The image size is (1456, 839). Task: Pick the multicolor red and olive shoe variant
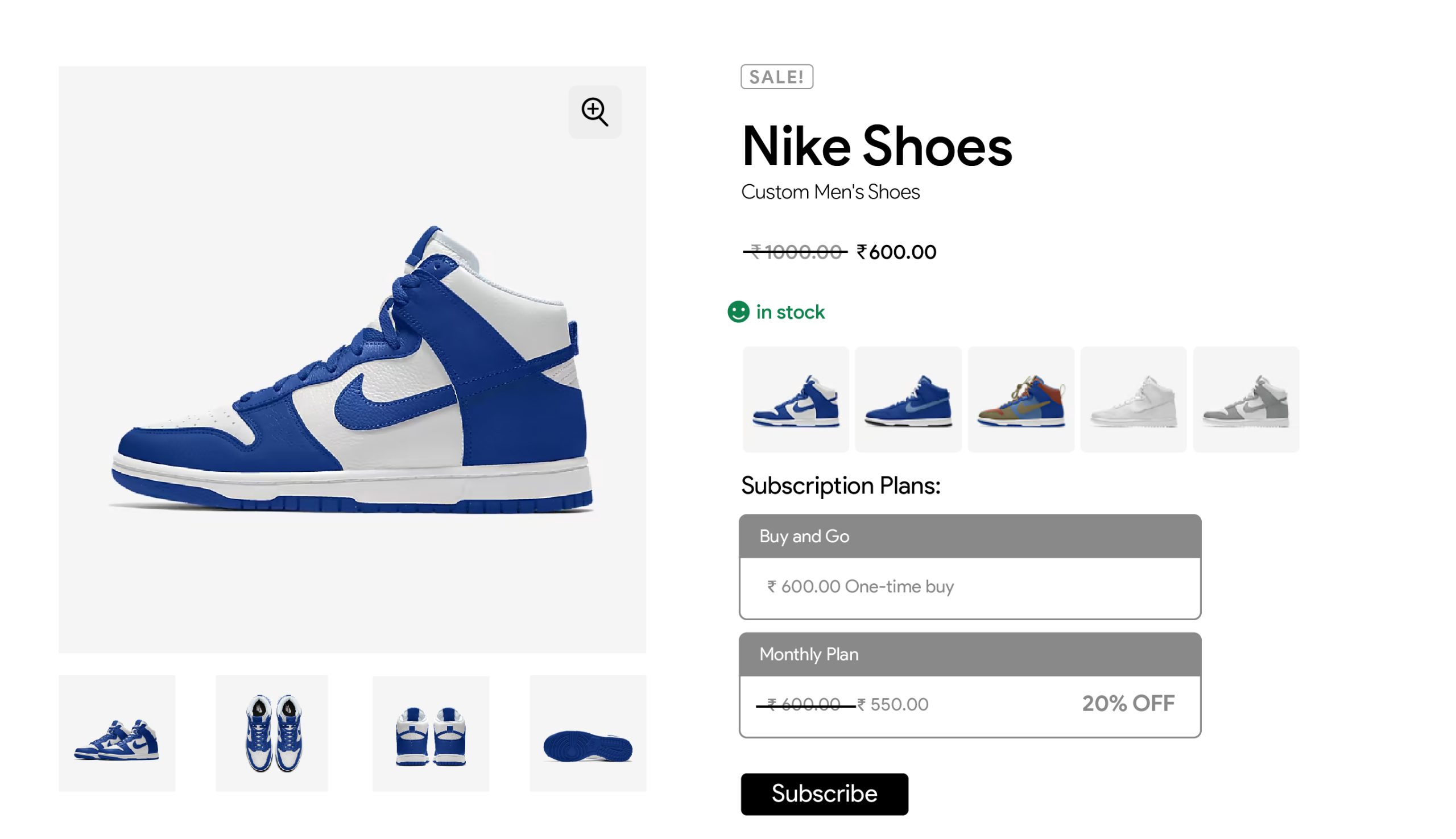pyautogui.click(x=1020, y=400)
